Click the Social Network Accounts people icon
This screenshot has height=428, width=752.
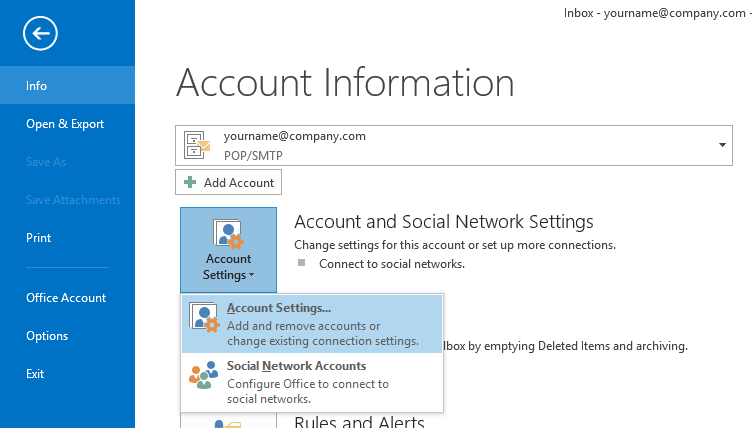[203, 375]
